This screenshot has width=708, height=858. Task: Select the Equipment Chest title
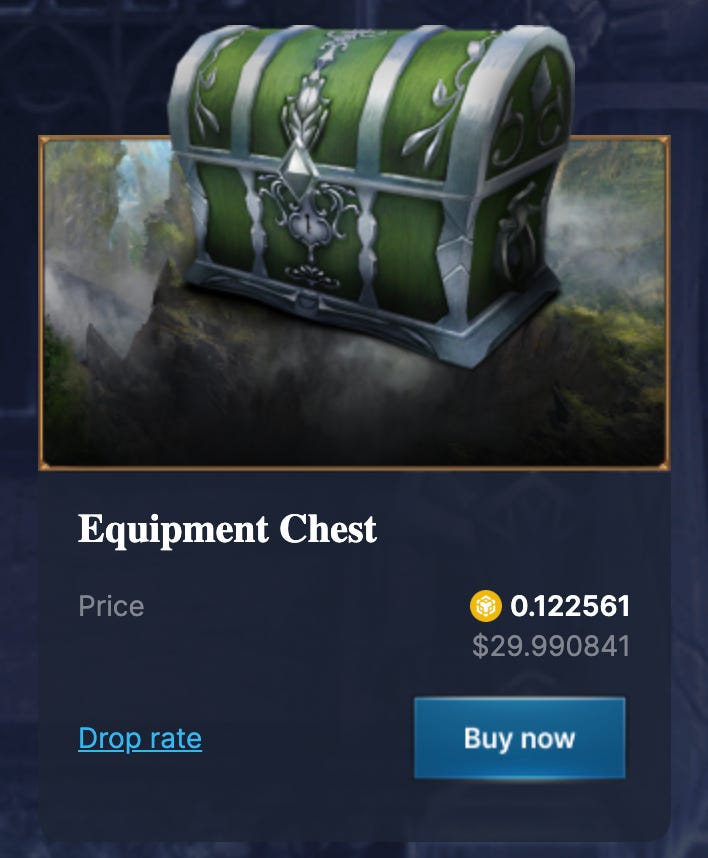tap(227, 530)
